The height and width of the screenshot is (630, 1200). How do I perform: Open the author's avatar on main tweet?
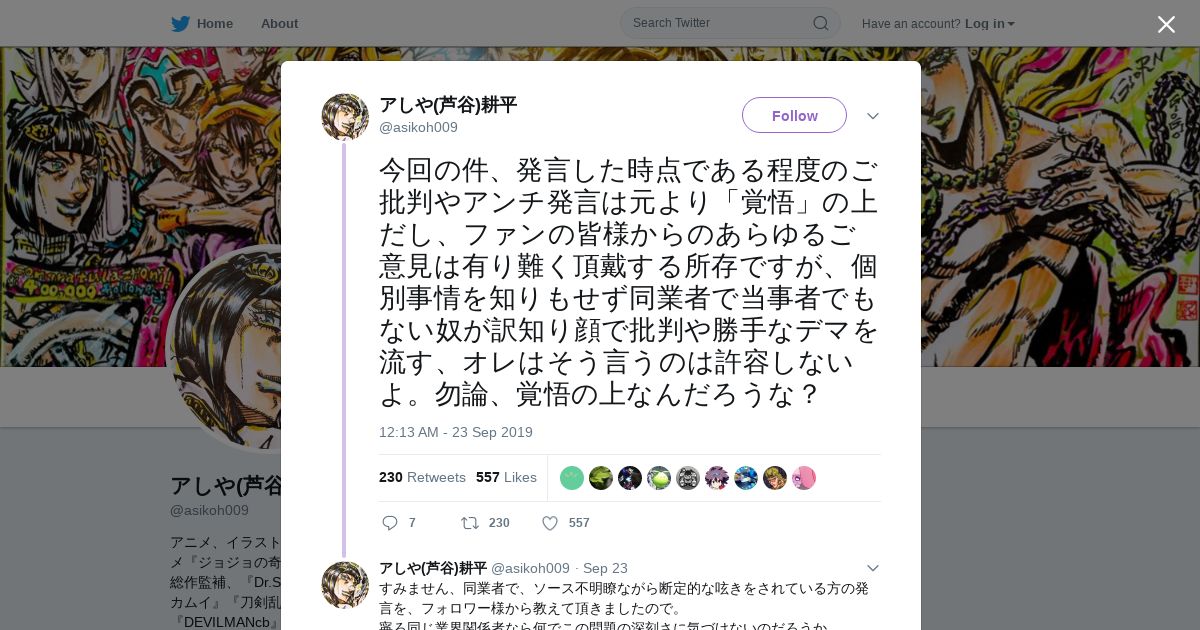pos(345,117)
